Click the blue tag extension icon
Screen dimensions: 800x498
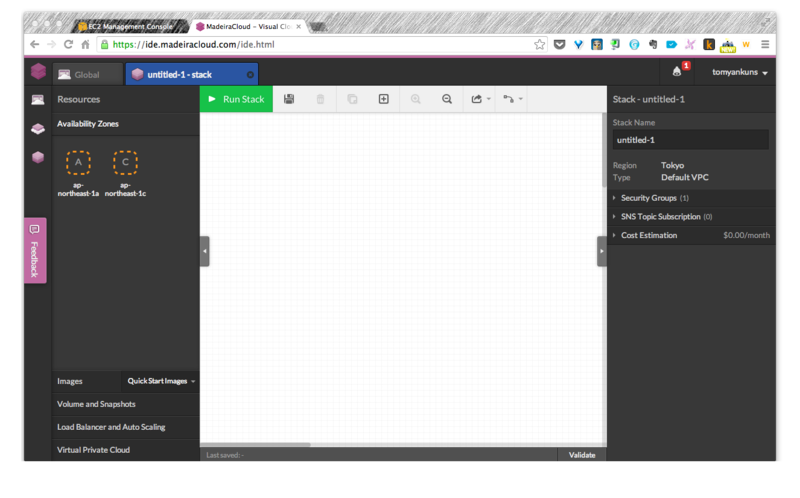671,44
